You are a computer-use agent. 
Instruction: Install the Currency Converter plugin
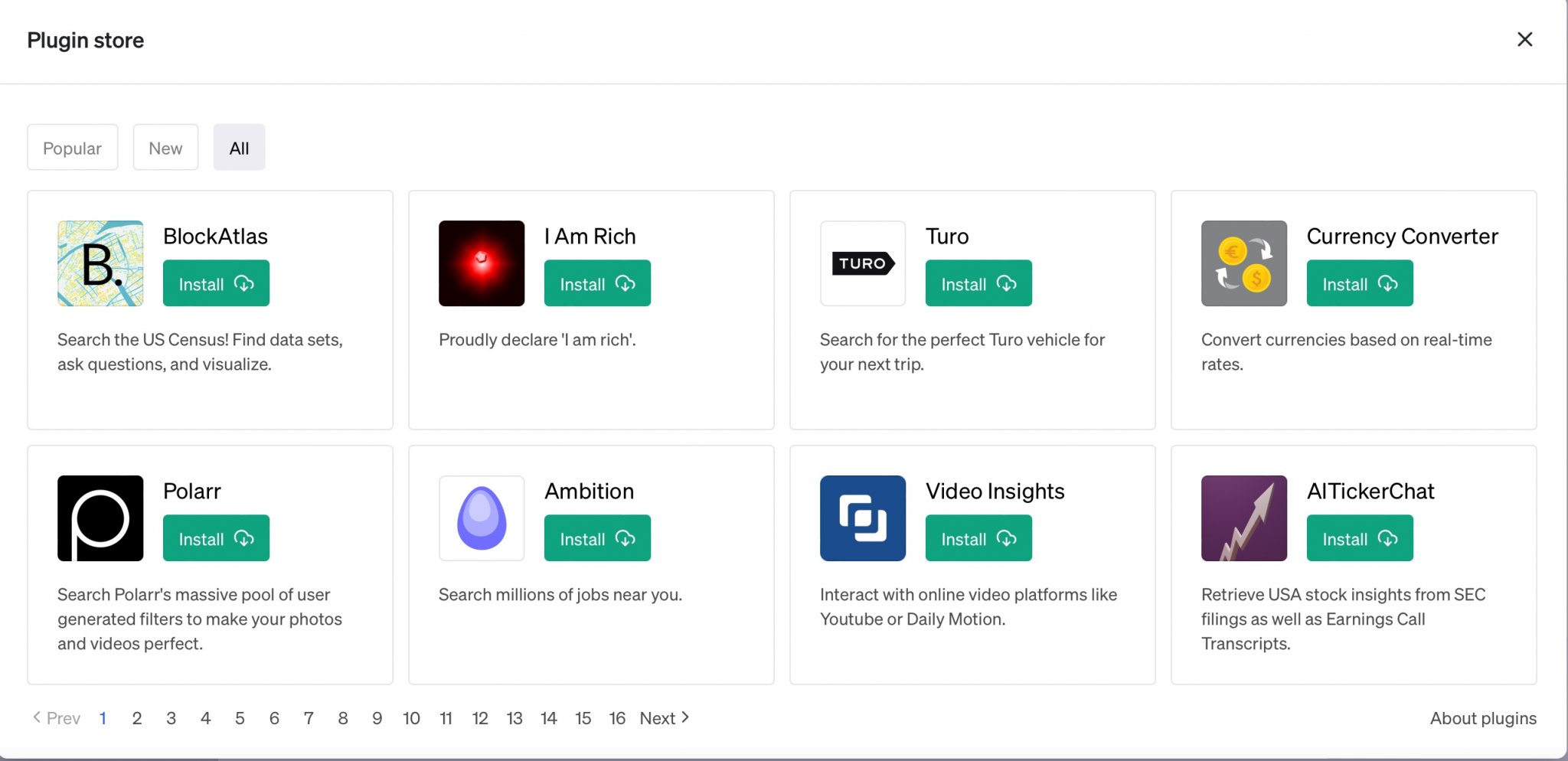(1360, 284)
